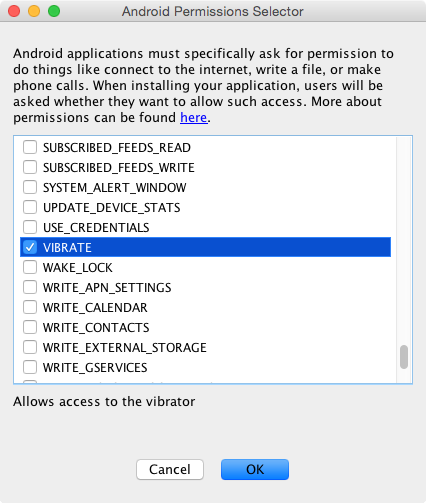The height and width of the screenshot is (503, 426).
Task: Select the SYSTEM_ALERT_WINDOW row label
Action: (115, 188)
